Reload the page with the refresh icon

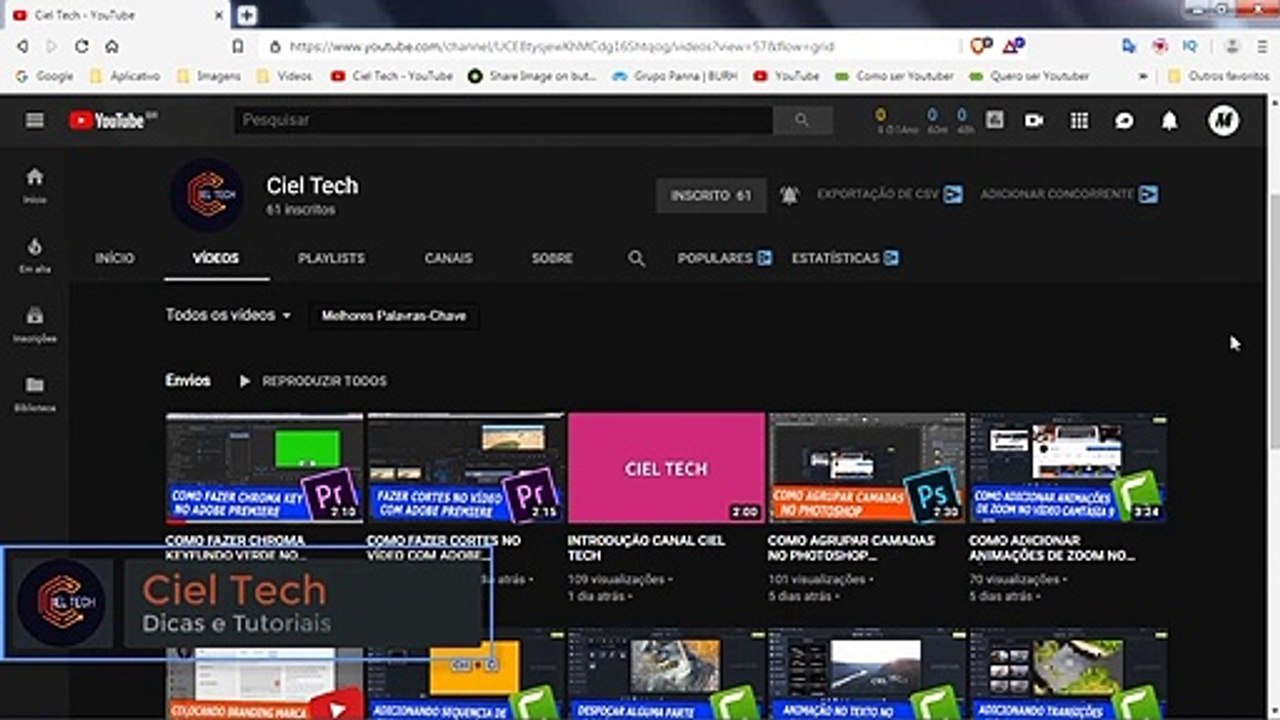pos(82,46)
